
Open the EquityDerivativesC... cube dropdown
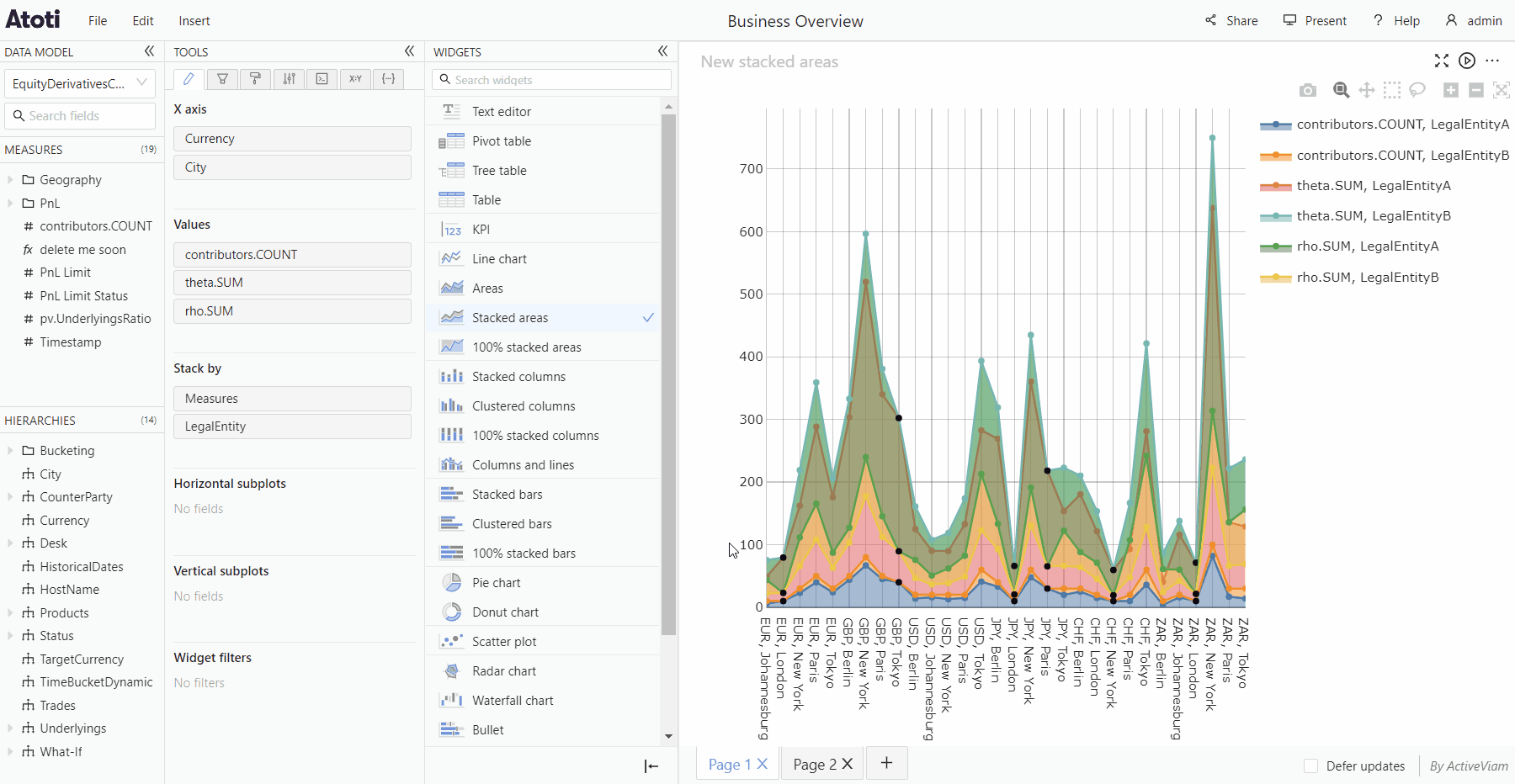click(x=80, y=83)
